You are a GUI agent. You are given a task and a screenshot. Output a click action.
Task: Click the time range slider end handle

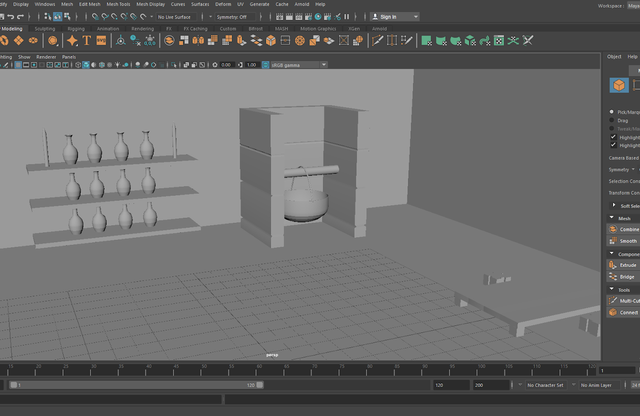(260, 385)
